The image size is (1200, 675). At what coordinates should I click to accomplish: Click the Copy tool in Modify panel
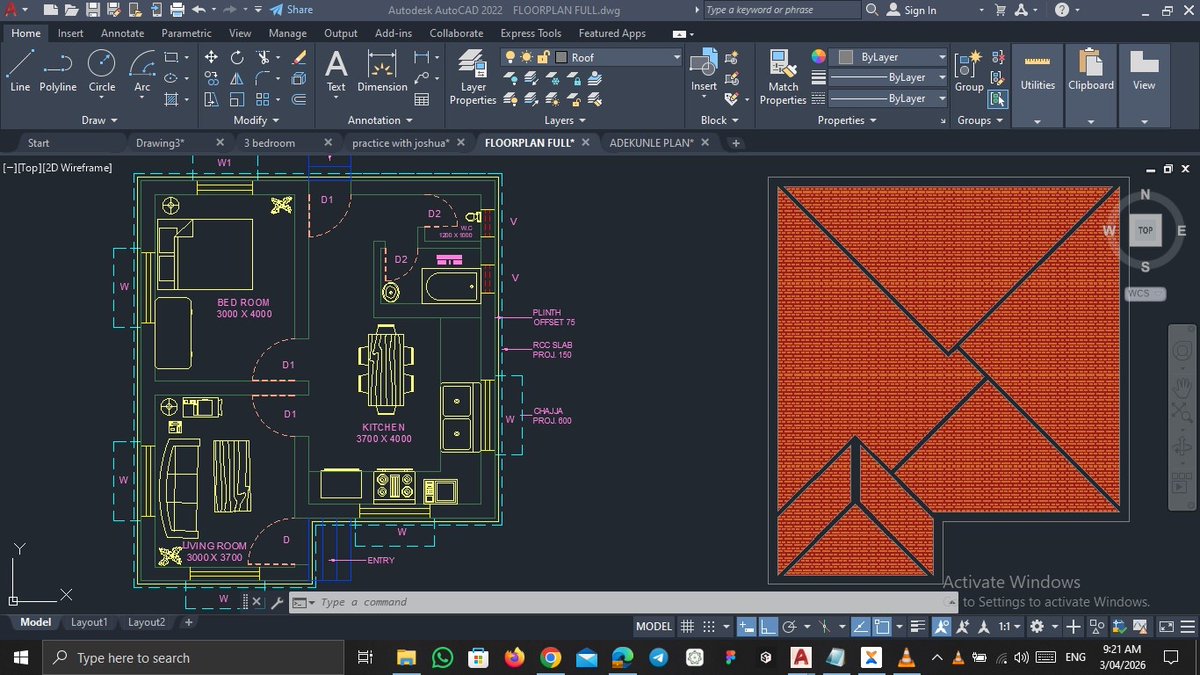click(211, 78)
